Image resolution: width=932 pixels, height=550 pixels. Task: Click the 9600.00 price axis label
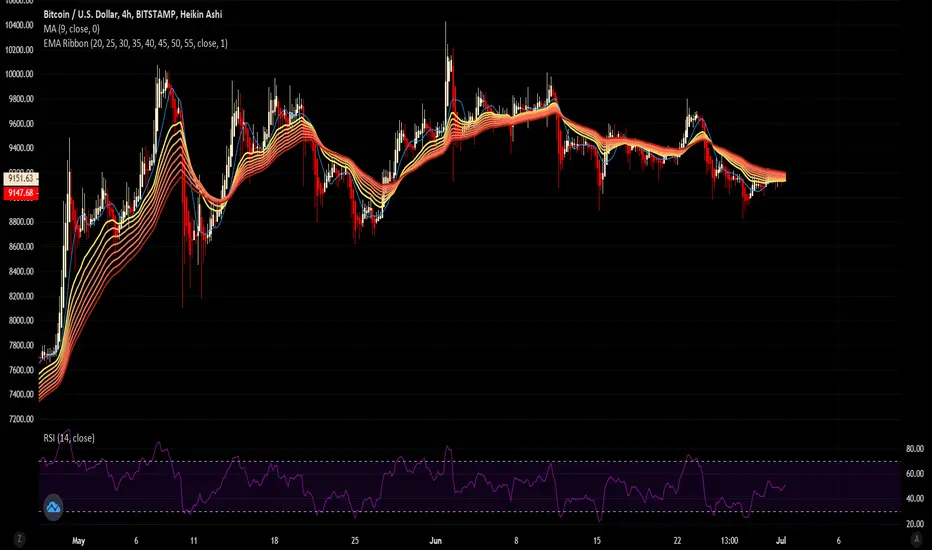pyautogui.click(x=21, y=124)
